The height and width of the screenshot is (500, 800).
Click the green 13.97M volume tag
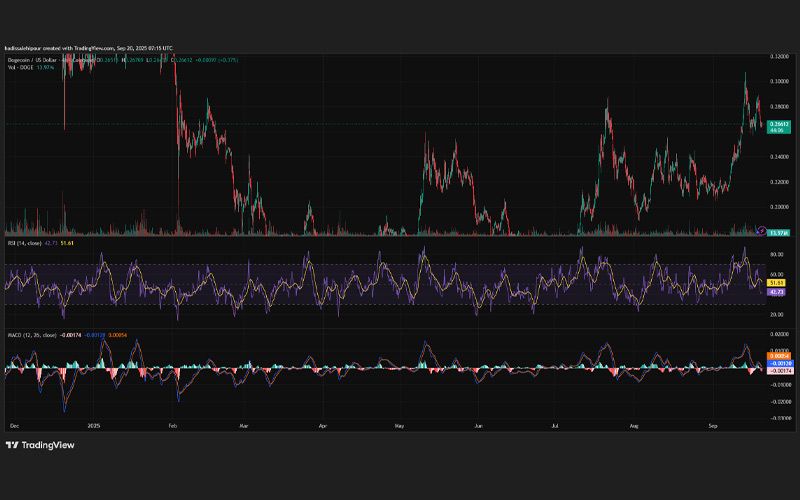point(778,233)
